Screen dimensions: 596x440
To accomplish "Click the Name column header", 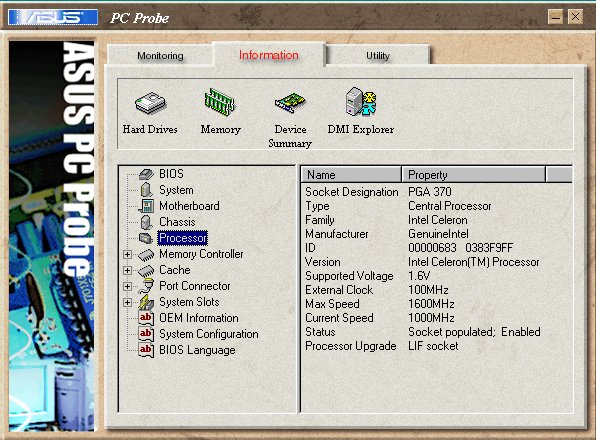I will pyautogui.click(x=351, y=175).
